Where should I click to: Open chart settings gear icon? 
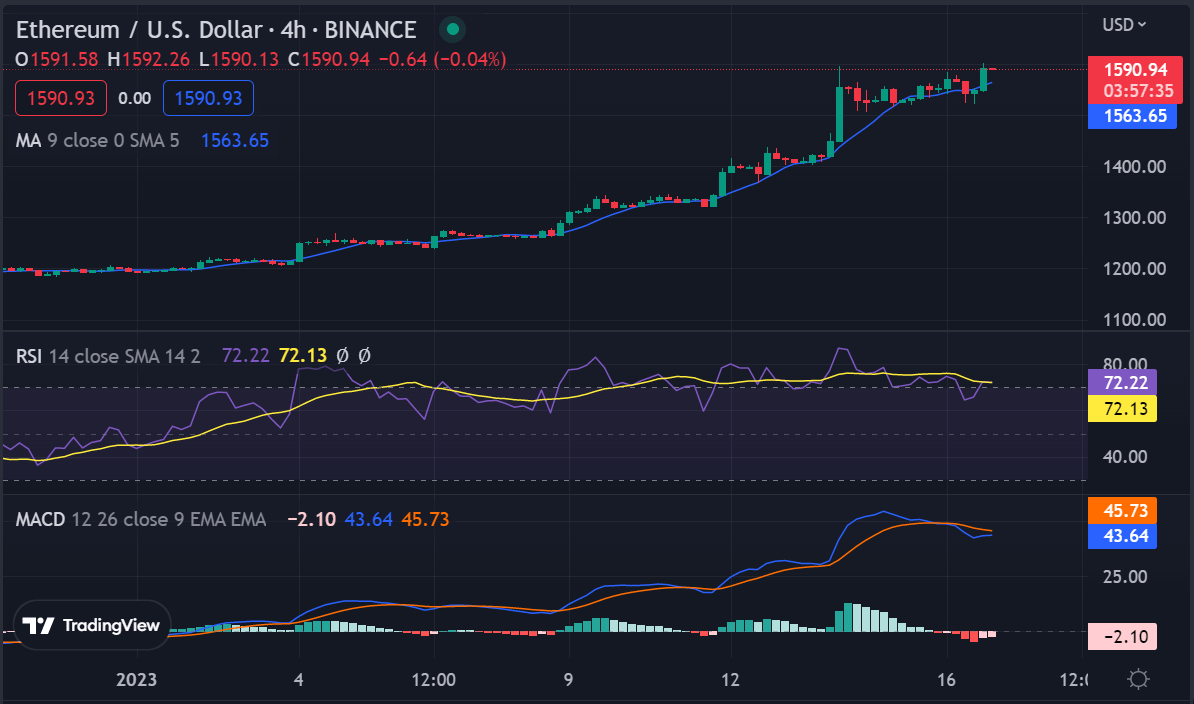[x=1138, y=679]
